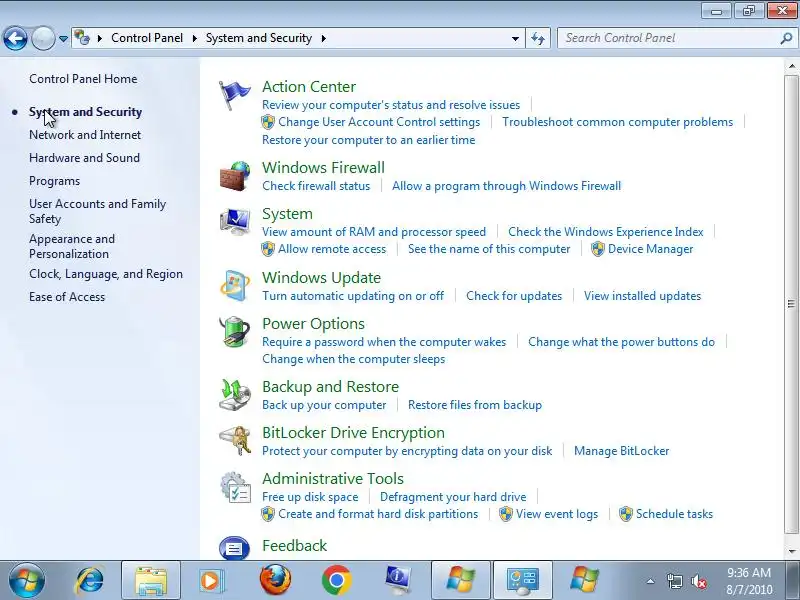800x600 pixels.
Task: Click Restore files from backup
Action: pyautogui.click(x=475, y=405)
